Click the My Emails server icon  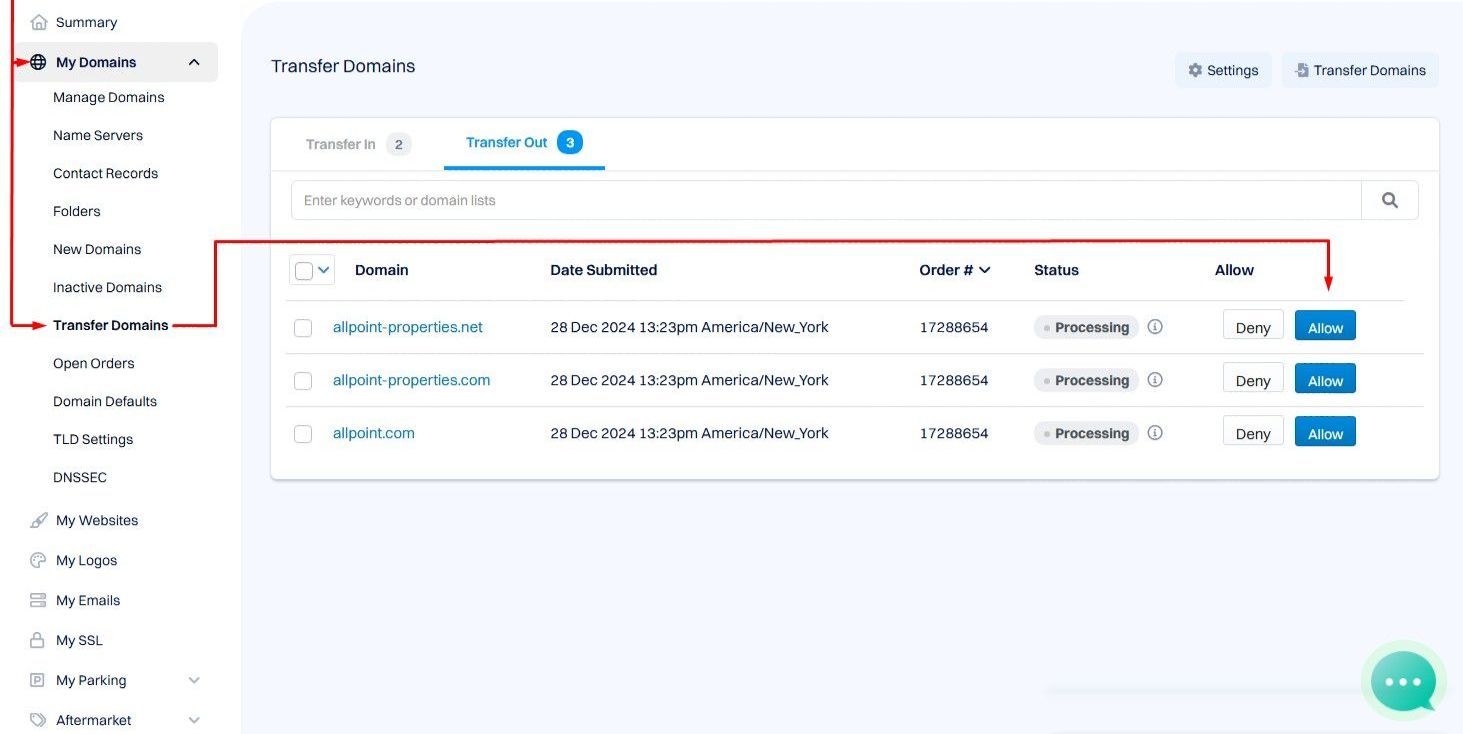coord(38,600)
